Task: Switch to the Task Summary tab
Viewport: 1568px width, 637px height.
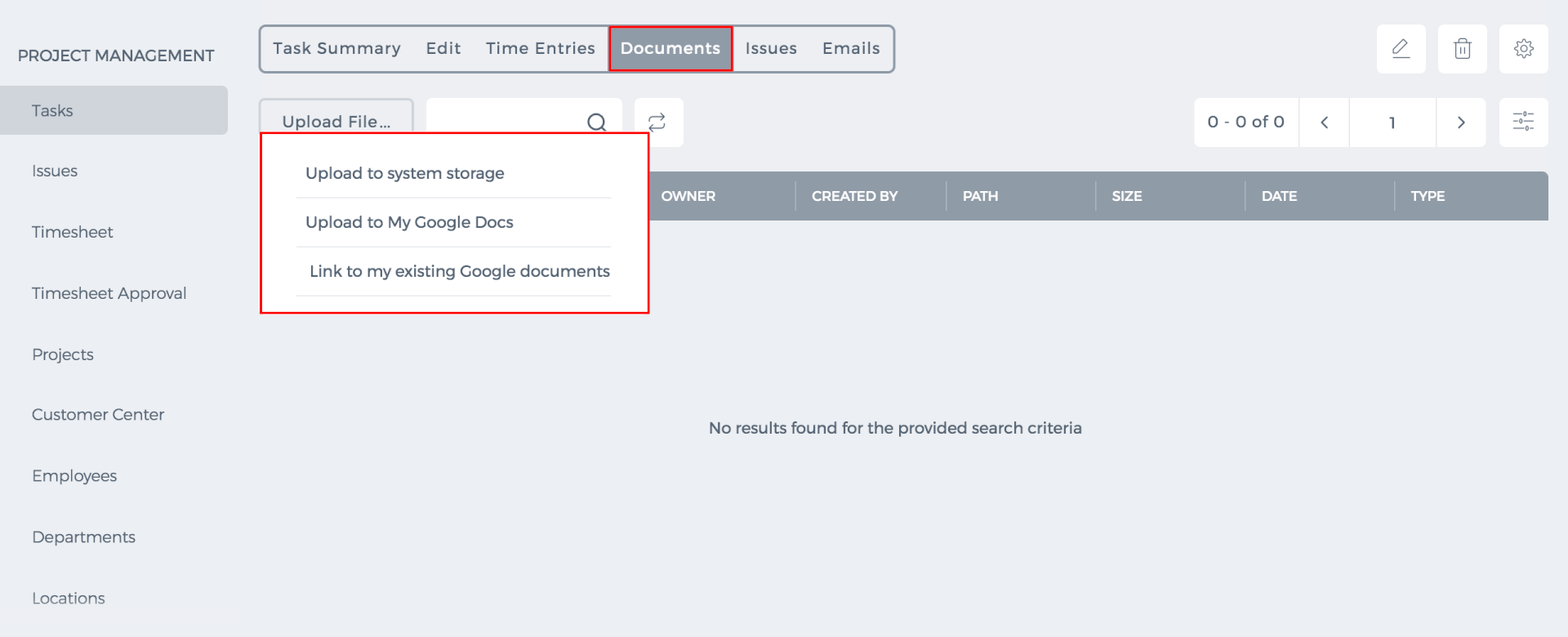Action: tap(336, 49)
